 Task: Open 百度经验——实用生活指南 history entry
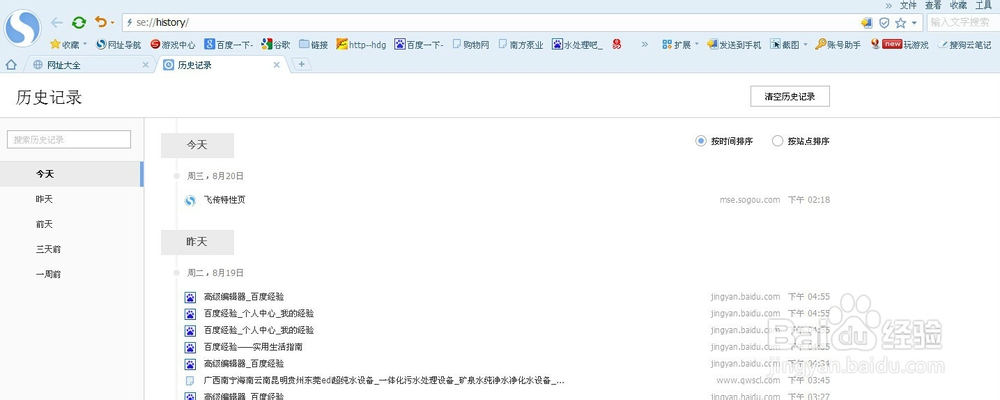tap(253, 347)
